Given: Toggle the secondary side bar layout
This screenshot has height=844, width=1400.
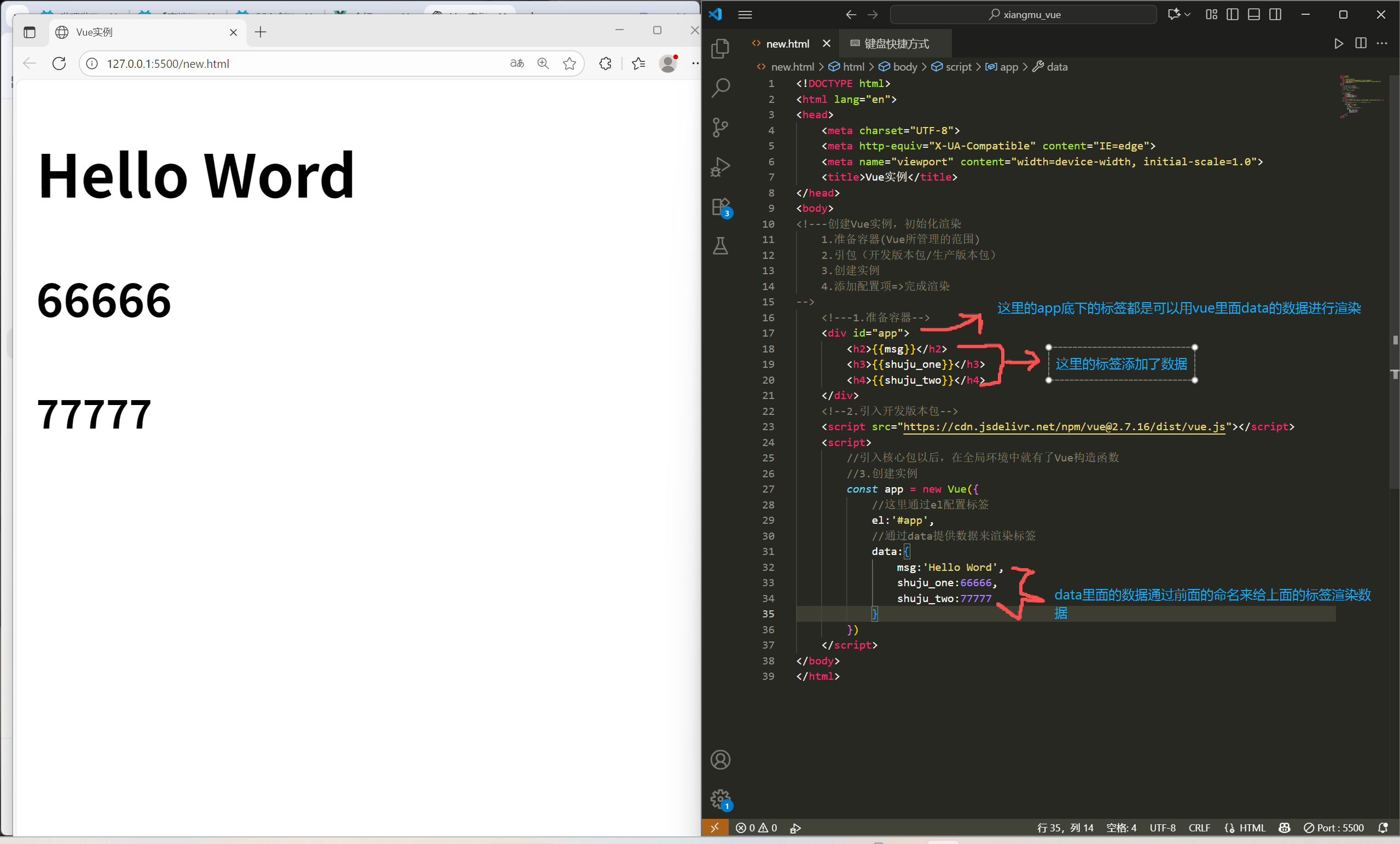Looking at the screenshot, I should click(x=1275, y=15).
